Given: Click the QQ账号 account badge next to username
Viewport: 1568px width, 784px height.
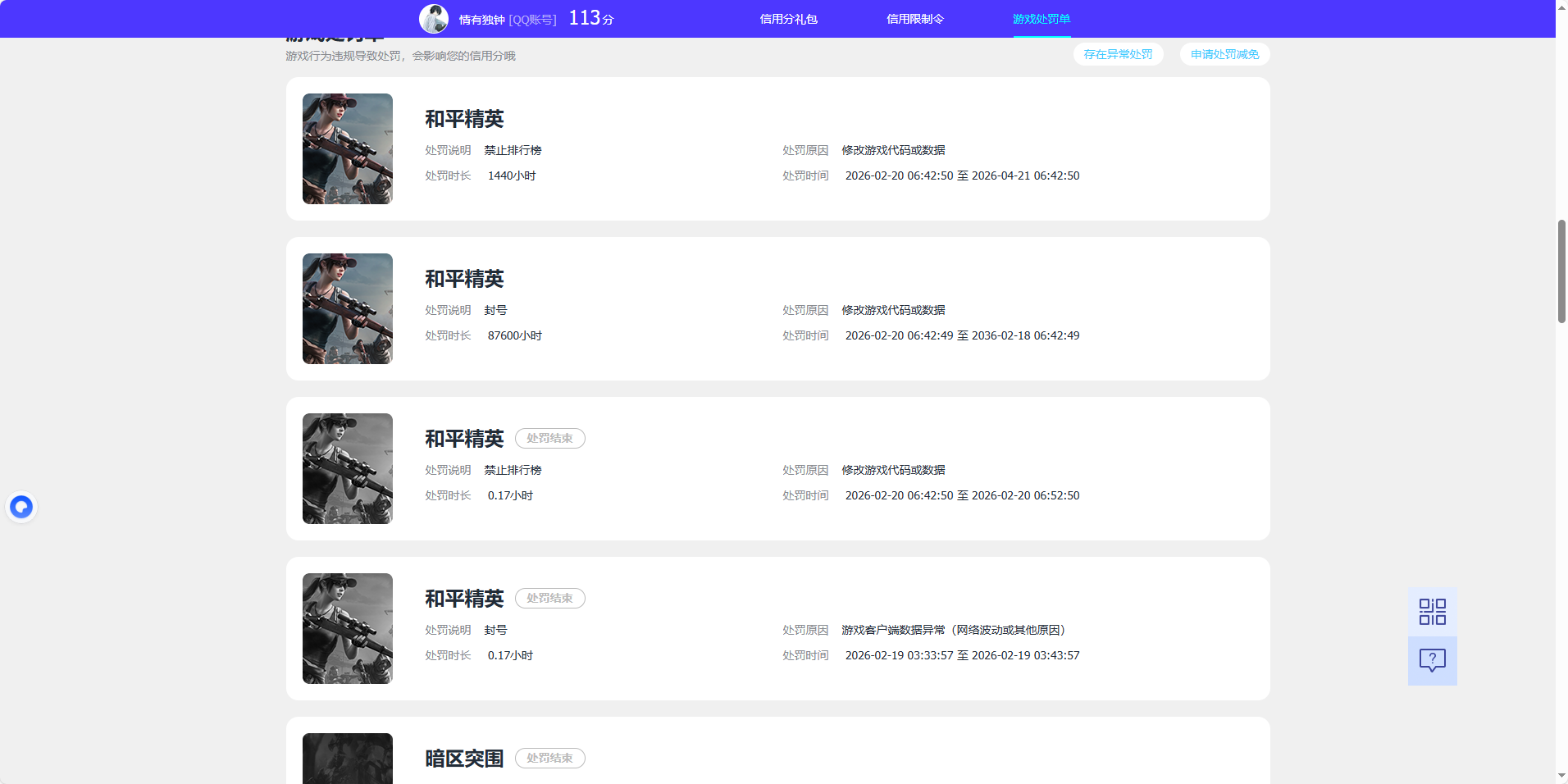Looking at the screenshot, I should (x=531, y=18).
